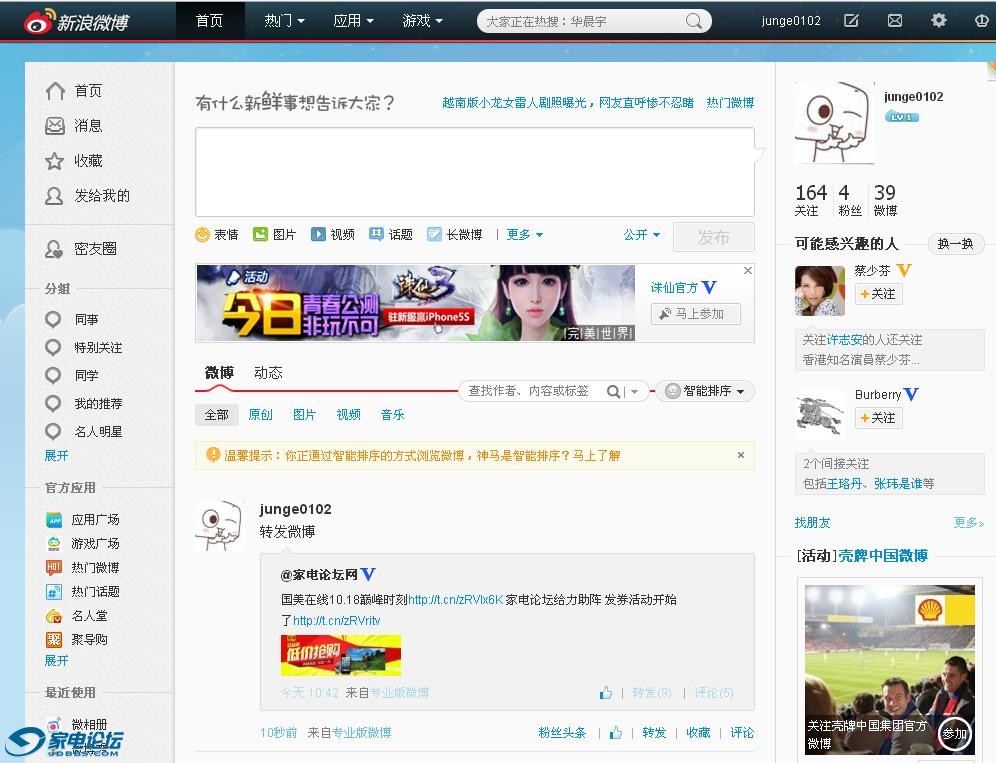Click the 发布 publish button
This screenshot has height=763, width=996.
pyautogui.click(x=713, y=238)
